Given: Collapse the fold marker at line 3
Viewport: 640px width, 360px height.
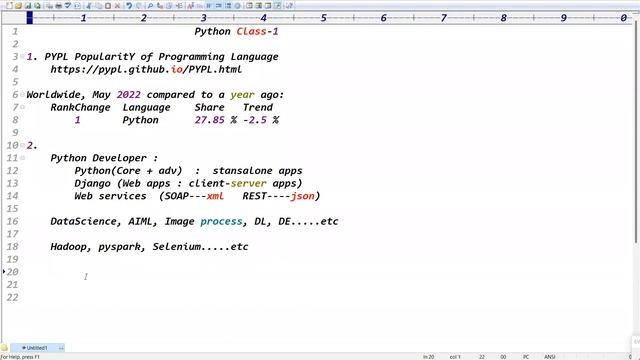Looking at the screenshot, I should click(22, 56).
